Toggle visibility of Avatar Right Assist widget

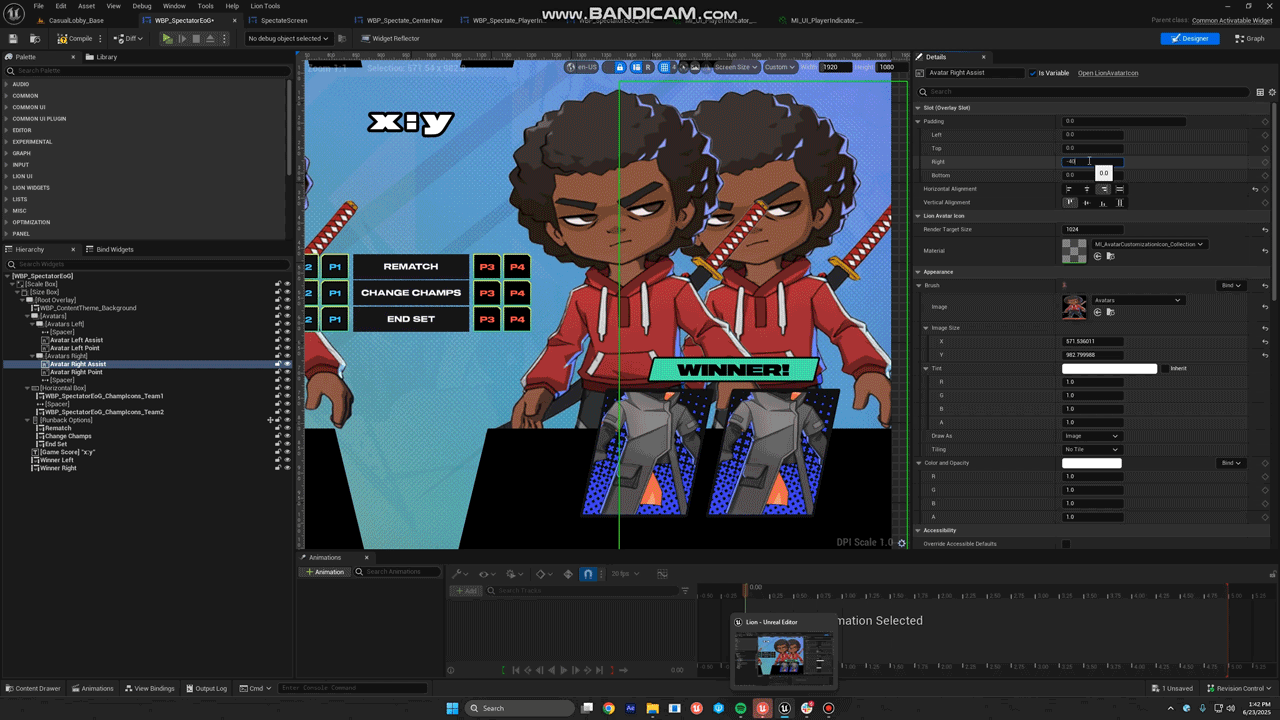click(x=287, y=364)
